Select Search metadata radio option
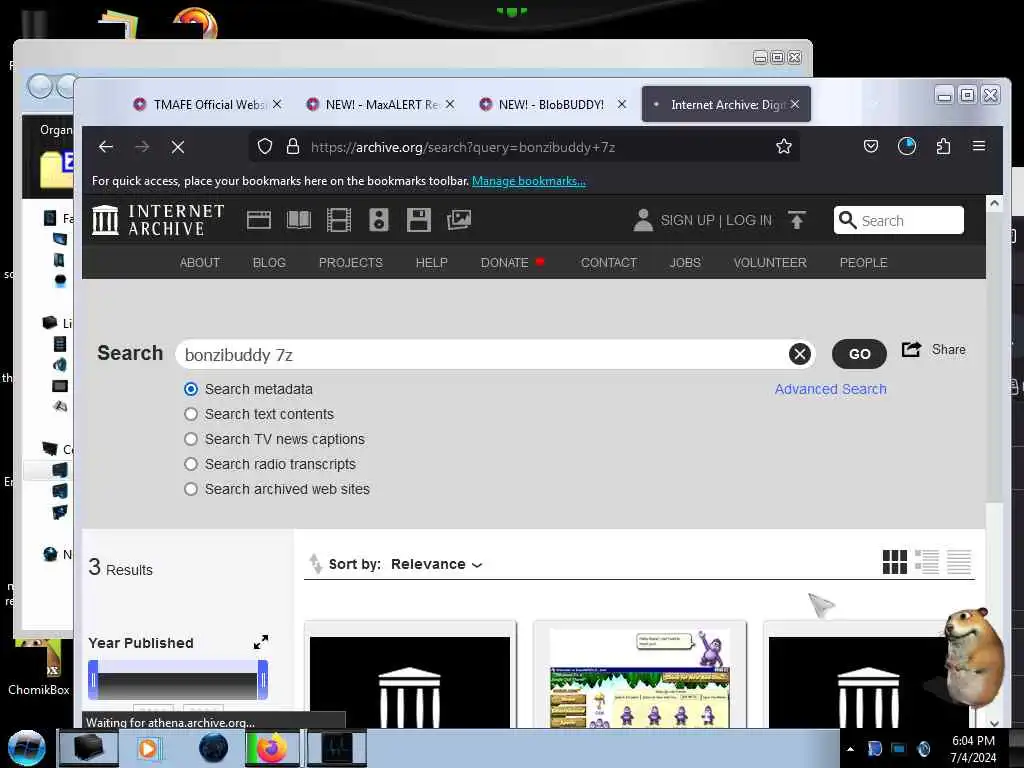Screen dimensions: 1024x768 (191, 389)
